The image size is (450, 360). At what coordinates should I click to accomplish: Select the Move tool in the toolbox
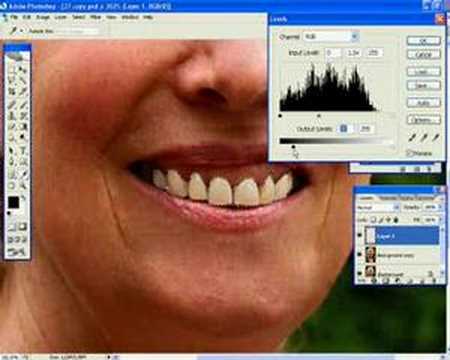pyautogui.click(x=23, y=70)
